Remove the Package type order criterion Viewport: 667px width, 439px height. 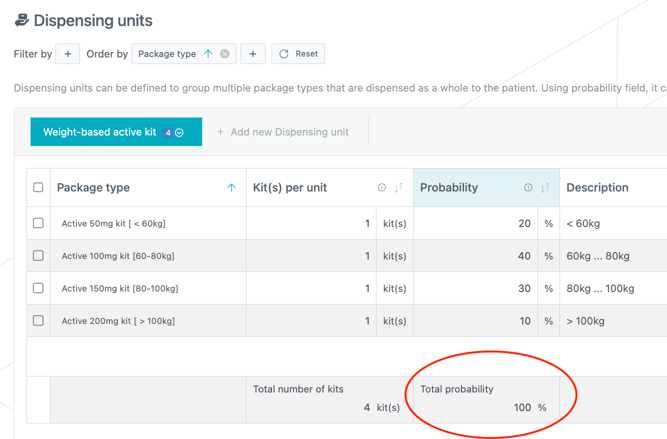coord(225,54)
